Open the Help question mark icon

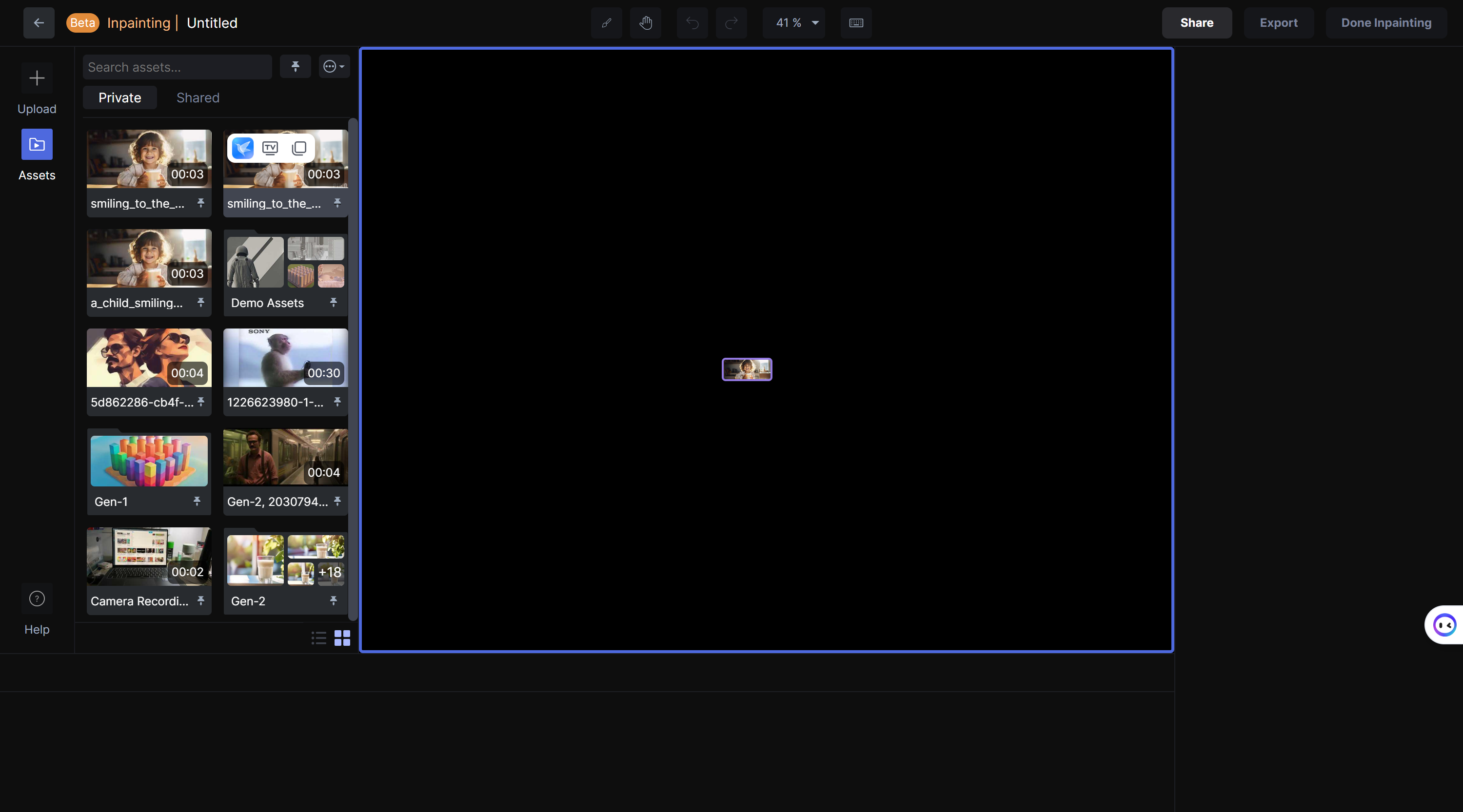click(37, 599)
